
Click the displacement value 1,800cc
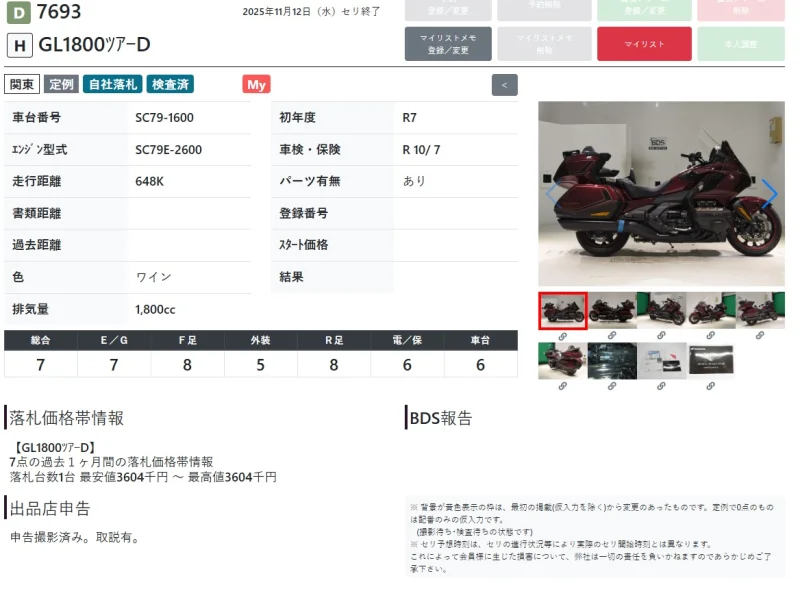point(155,310)
